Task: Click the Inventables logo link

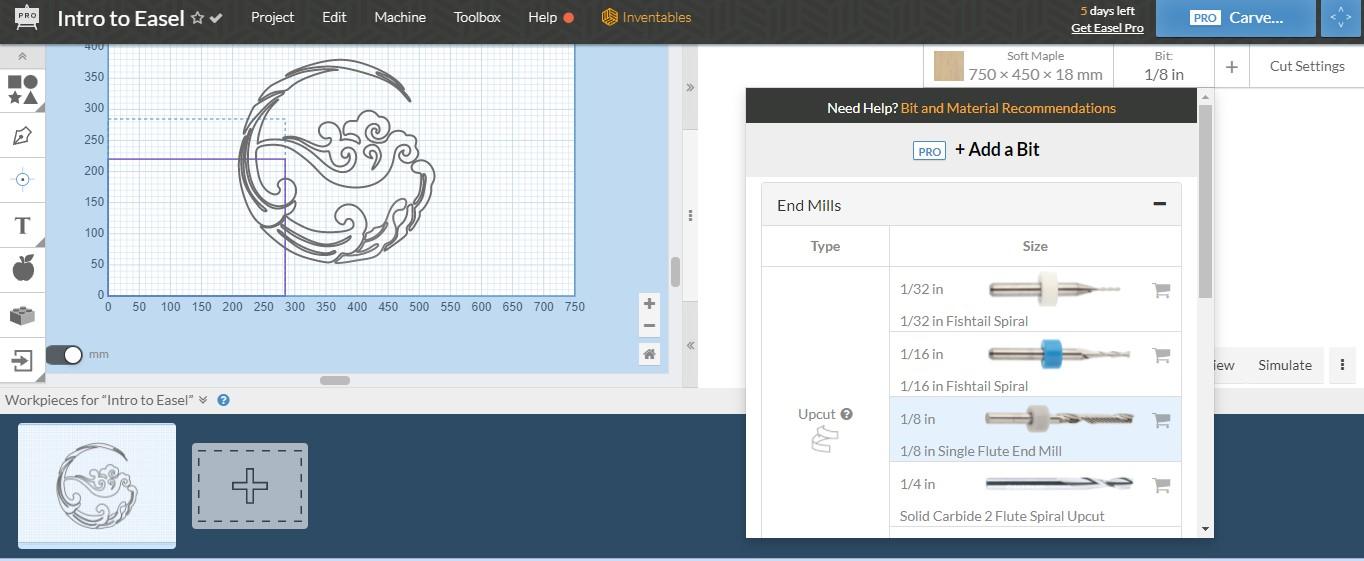Action: pos(646,17)
